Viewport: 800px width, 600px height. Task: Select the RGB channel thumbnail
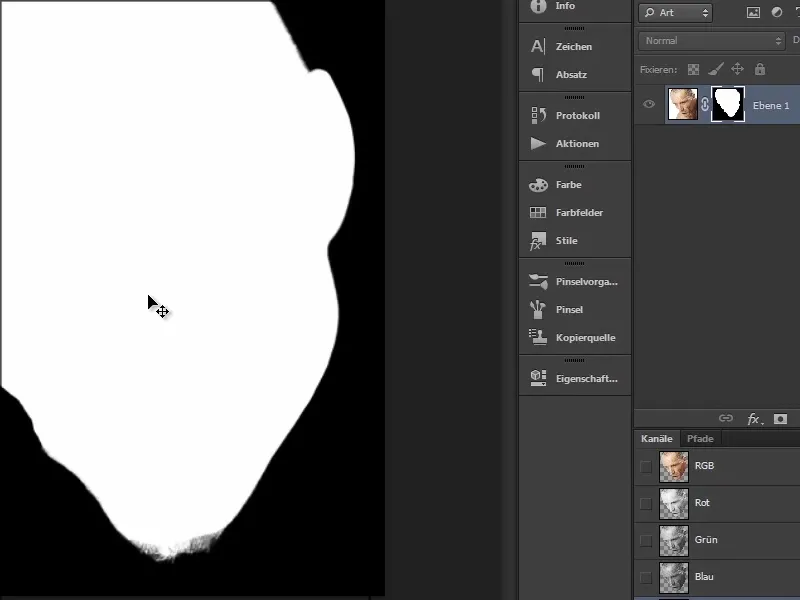[674, 466]
